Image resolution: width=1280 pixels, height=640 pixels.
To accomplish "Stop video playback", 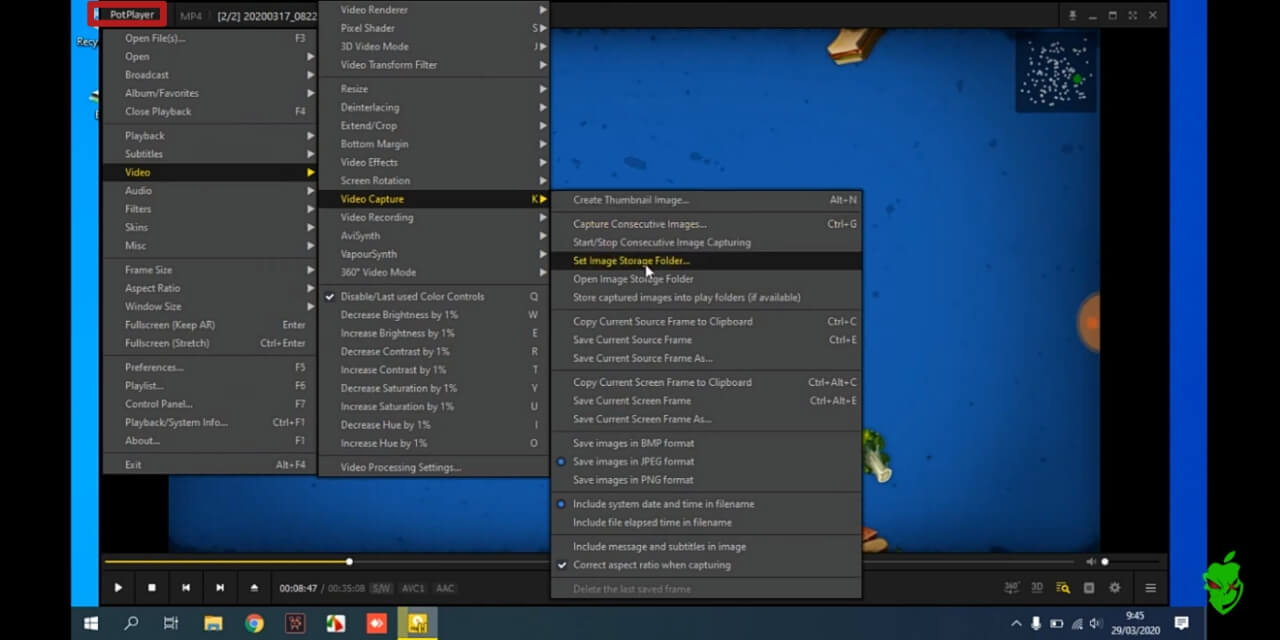I will point(152,588).
